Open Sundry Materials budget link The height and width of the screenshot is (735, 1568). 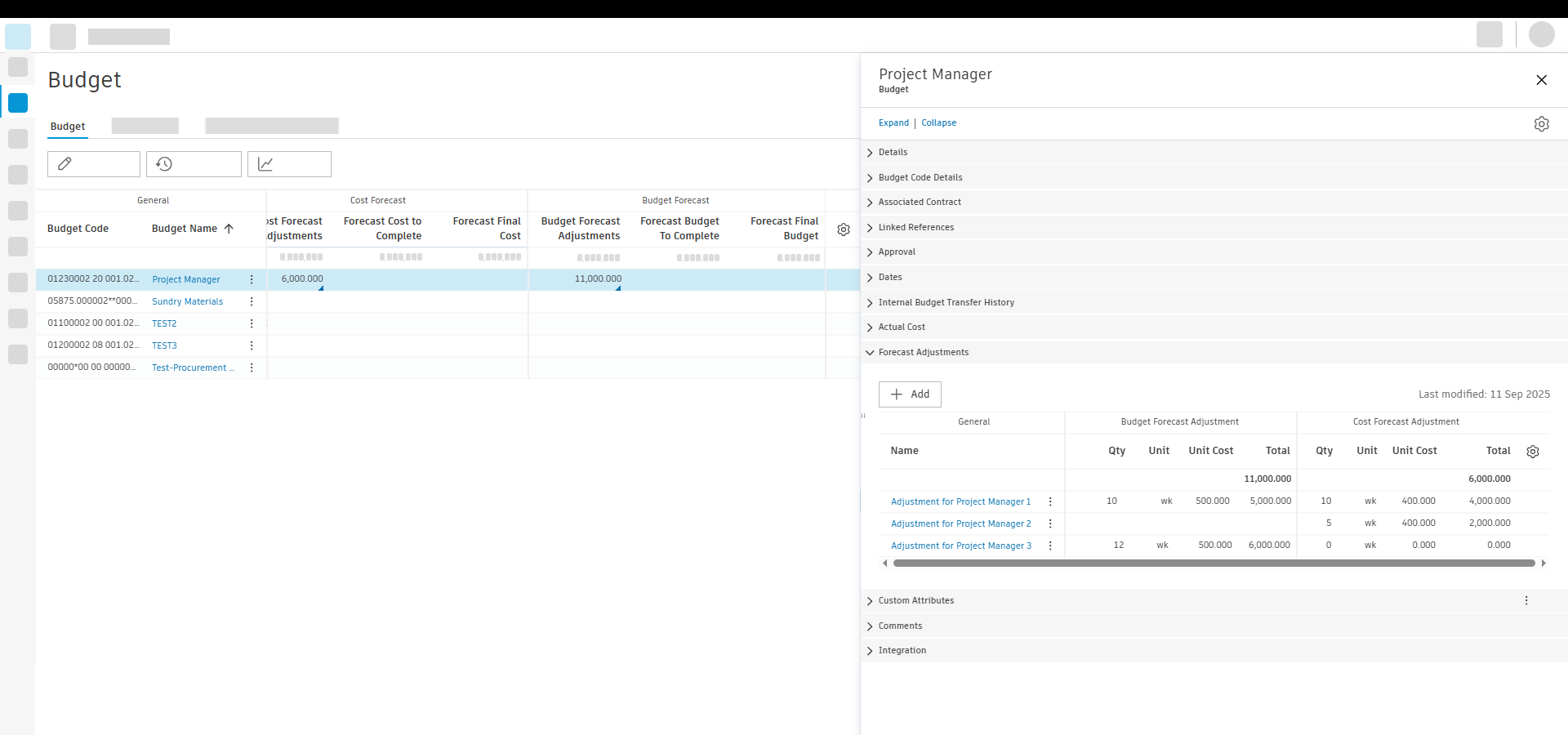pyautogui.click(x=187, y=301)
